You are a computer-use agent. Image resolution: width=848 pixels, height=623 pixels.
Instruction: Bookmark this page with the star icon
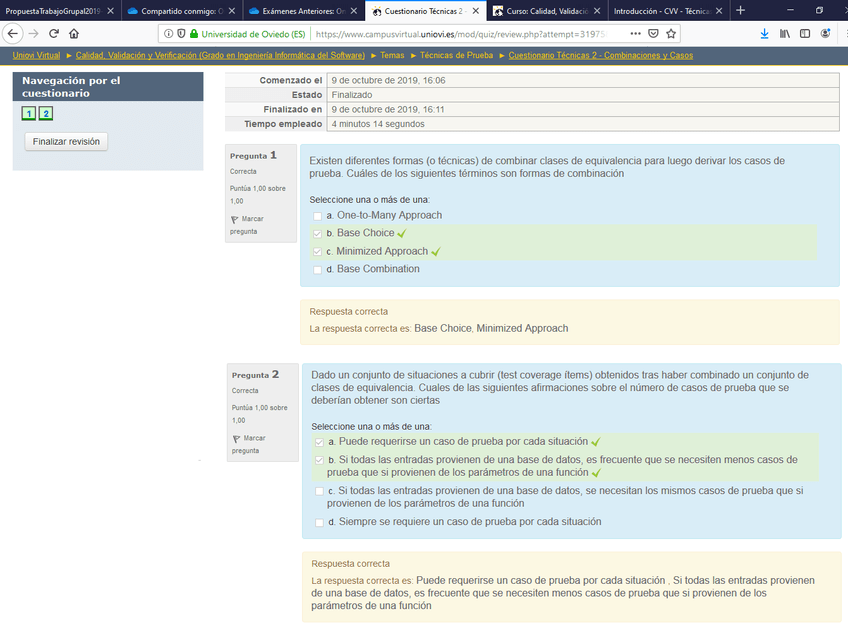click(670, 33)
